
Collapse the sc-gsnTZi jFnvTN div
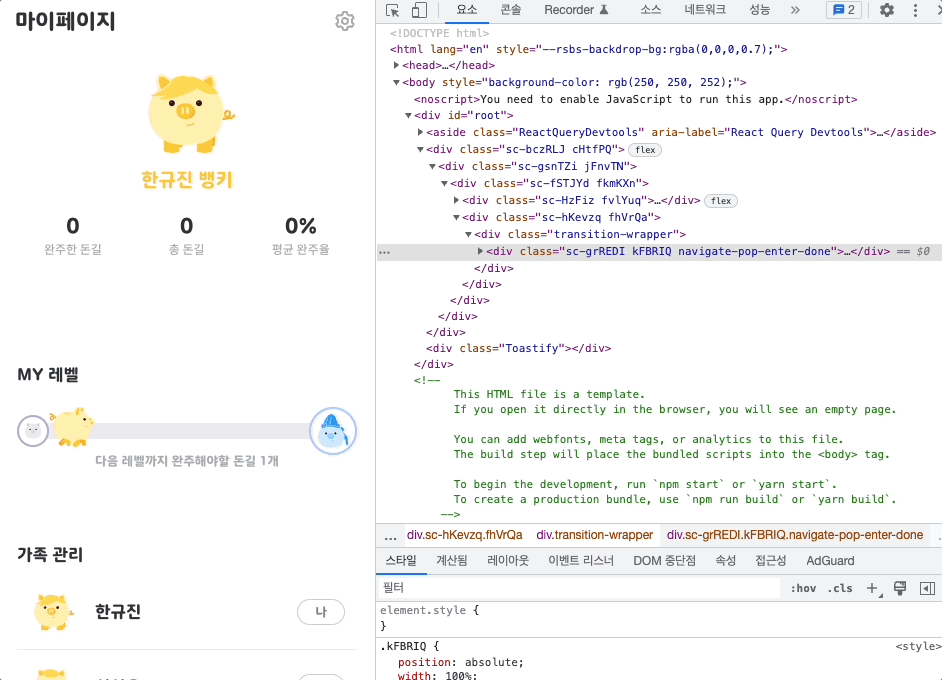pyautogui.click(x=433, y=166)
